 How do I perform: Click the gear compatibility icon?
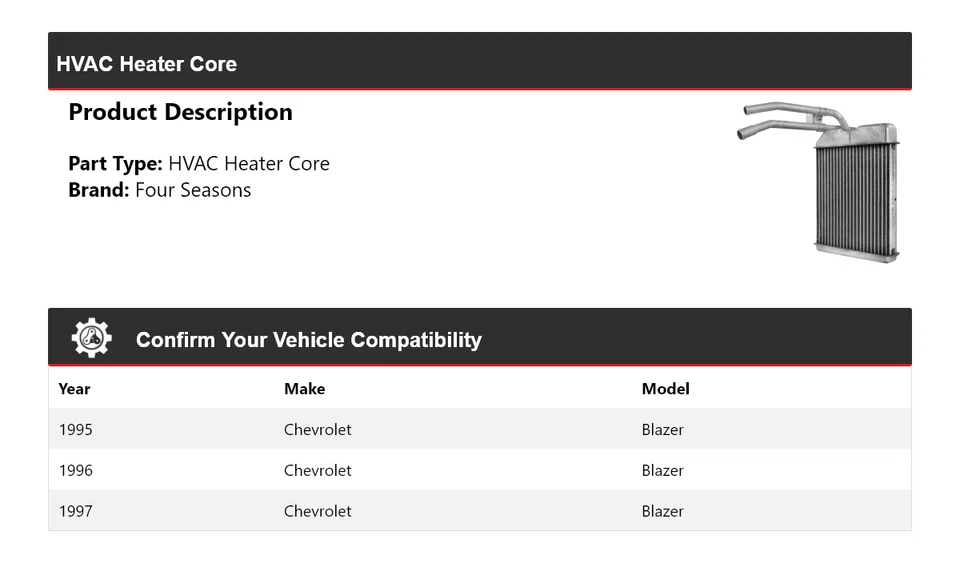(x=91, y=338)
